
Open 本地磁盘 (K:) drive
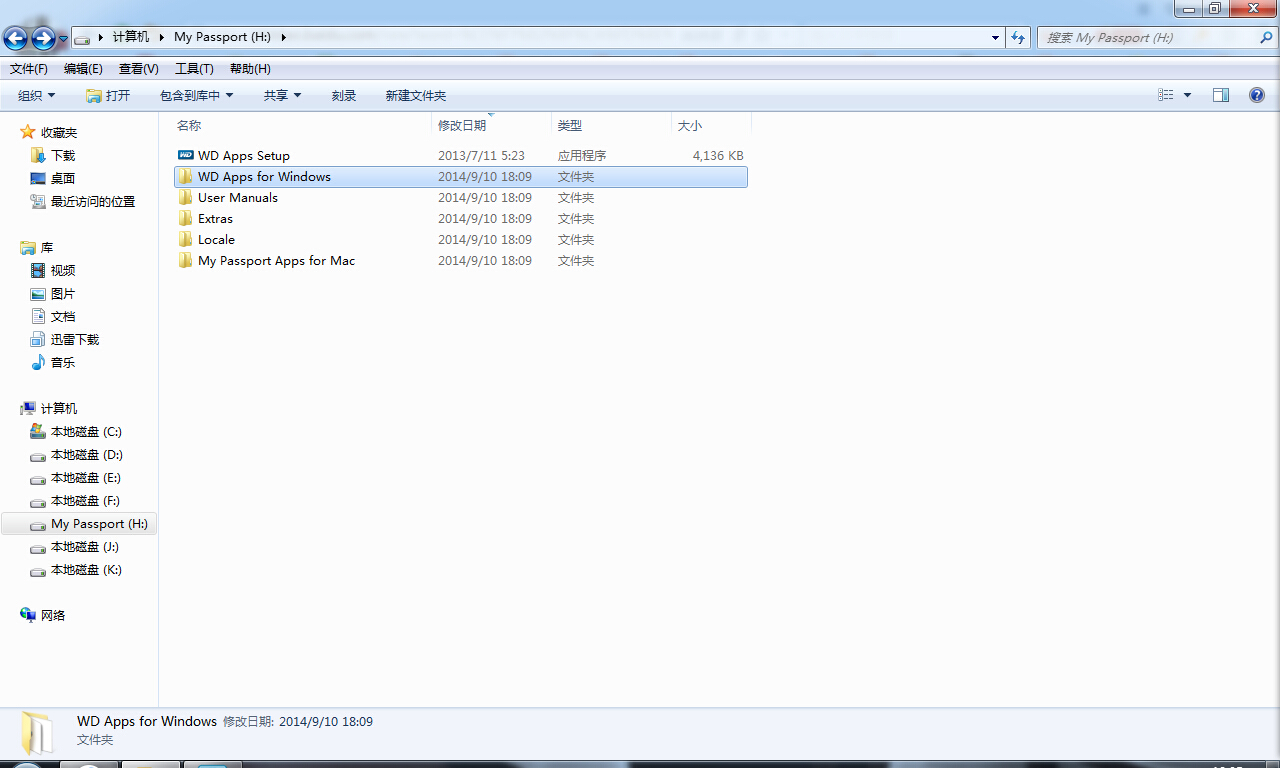pyautogui.click(x=86, y=570)
